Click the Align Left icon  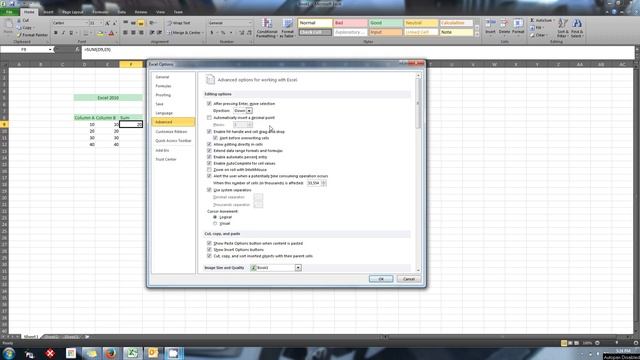point(125,33)
